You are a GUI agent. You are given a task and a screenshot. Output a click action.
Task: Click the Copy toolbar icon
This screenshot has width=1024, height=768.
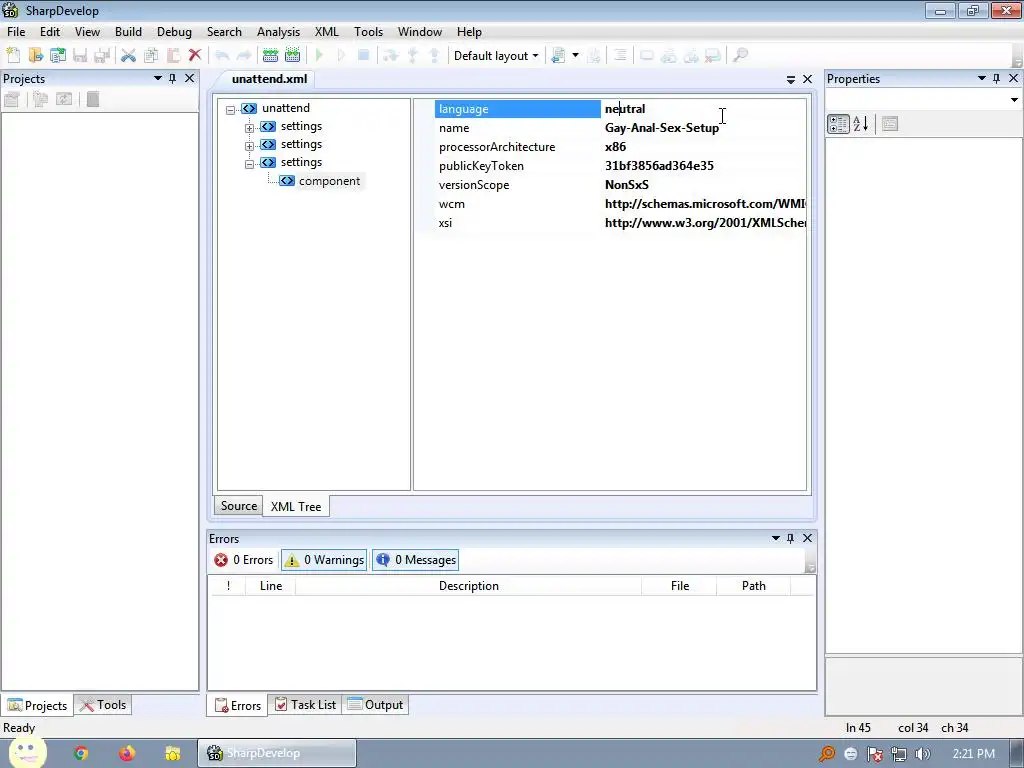[x=151, y=56]
